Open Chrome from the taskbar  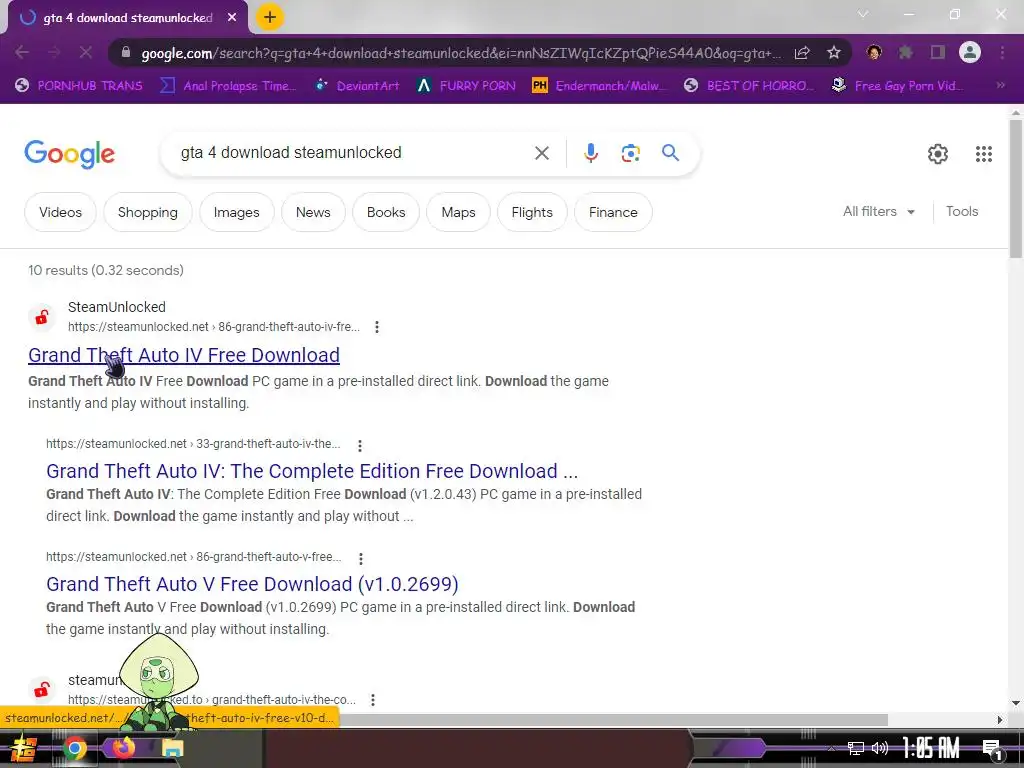[x=75, y=748]
